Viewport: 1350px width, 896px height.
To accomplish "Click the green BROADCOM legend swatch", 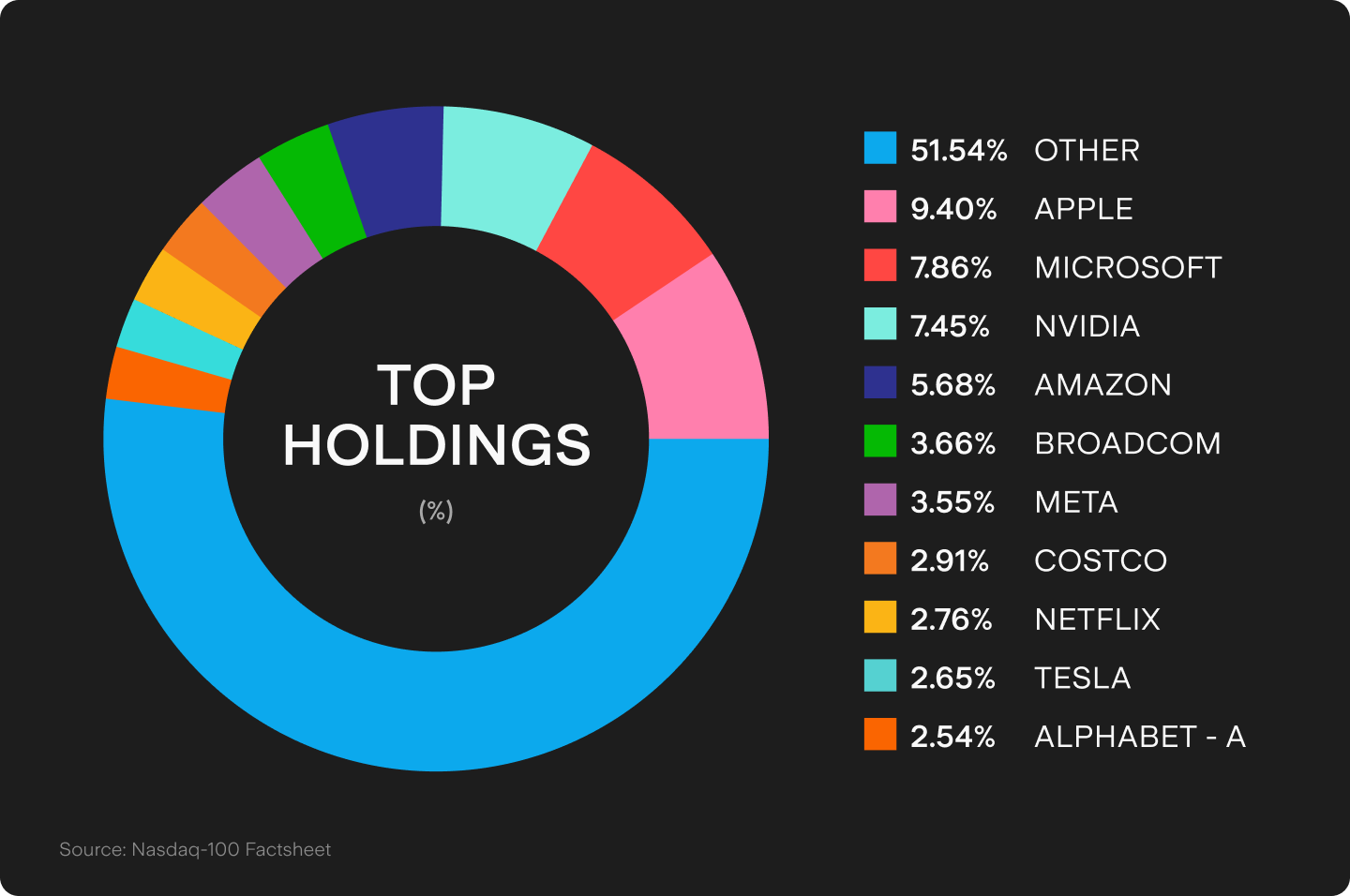I will [x=879, y=441].
